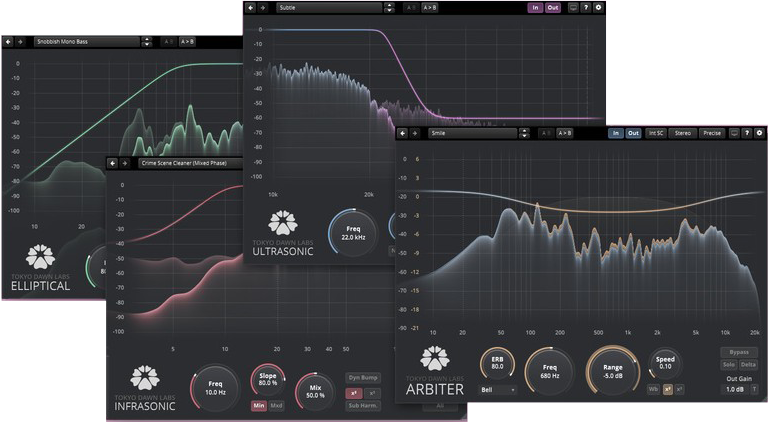The image size is (768, 422).
Task: Select inactive x¹ option in Infrasonic
Action: coord(372,393)
